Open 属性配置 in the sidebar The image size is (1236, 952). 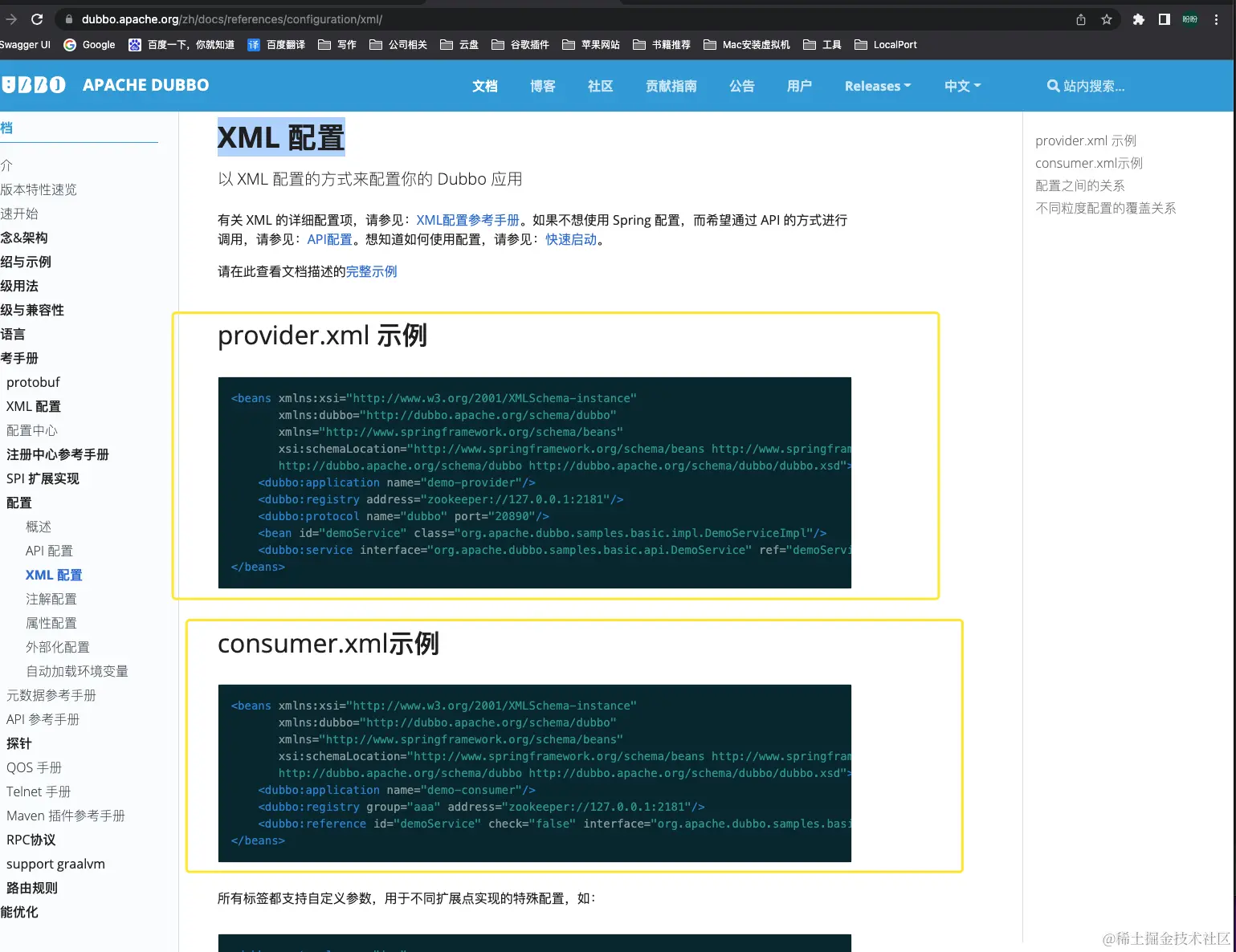51,623
